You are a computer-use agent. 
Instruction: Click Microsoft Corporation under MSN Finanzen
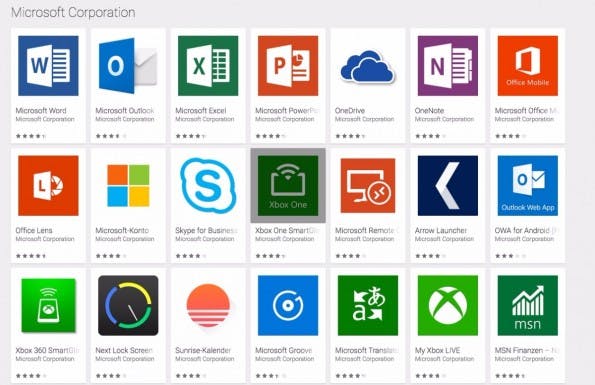(x=524, y=359)
